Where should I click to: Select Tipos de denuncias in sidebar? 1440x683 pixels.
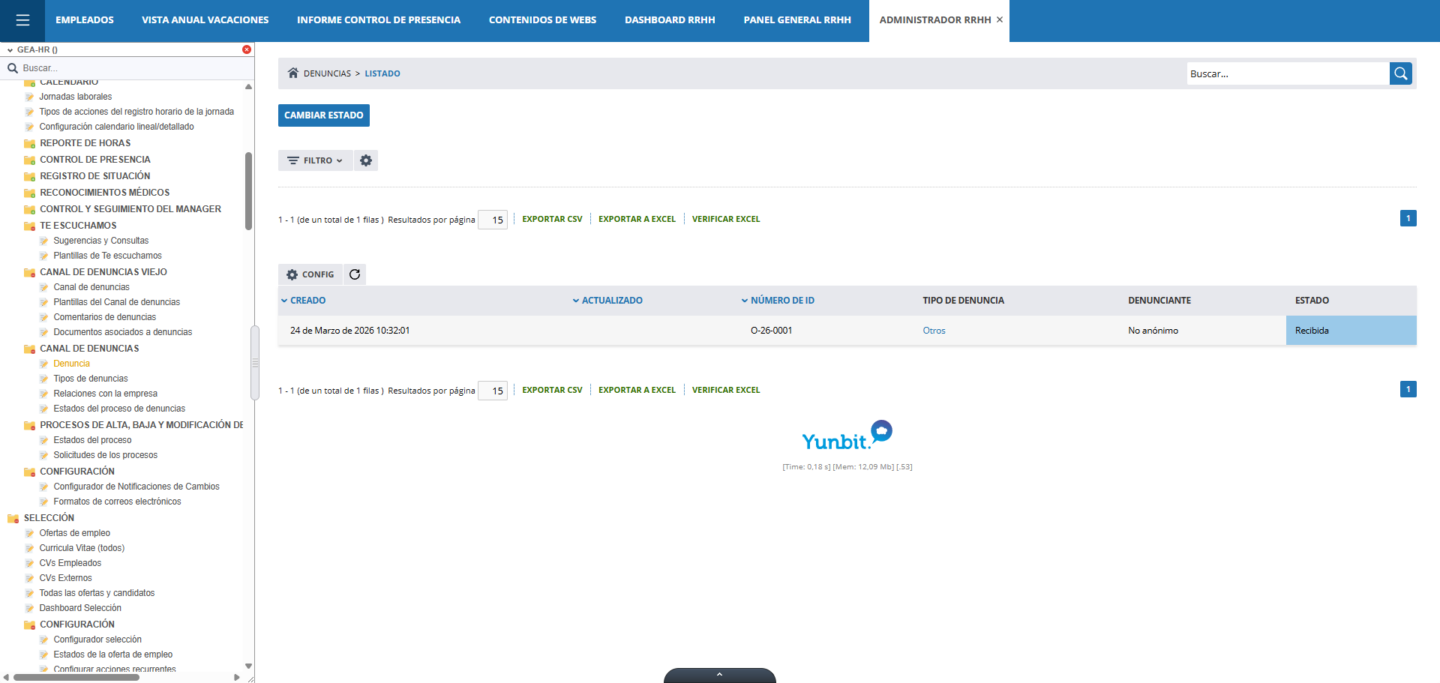90,379
